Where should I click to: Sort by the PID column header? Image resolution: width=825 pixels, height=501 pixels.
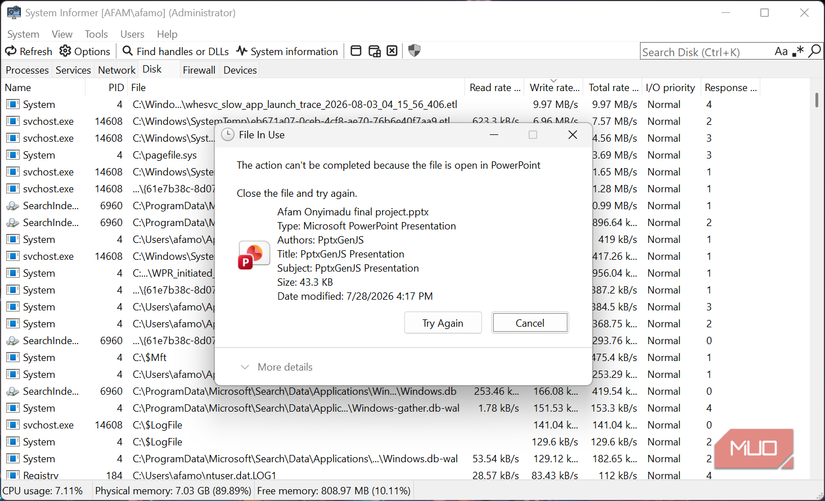(107, 87)
